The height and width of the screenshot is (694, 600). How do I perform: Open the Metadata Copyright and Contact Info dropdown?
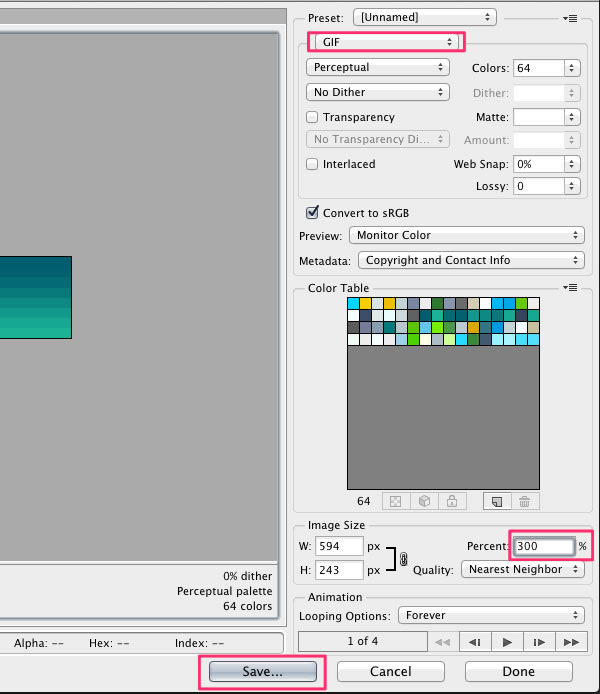471,260
